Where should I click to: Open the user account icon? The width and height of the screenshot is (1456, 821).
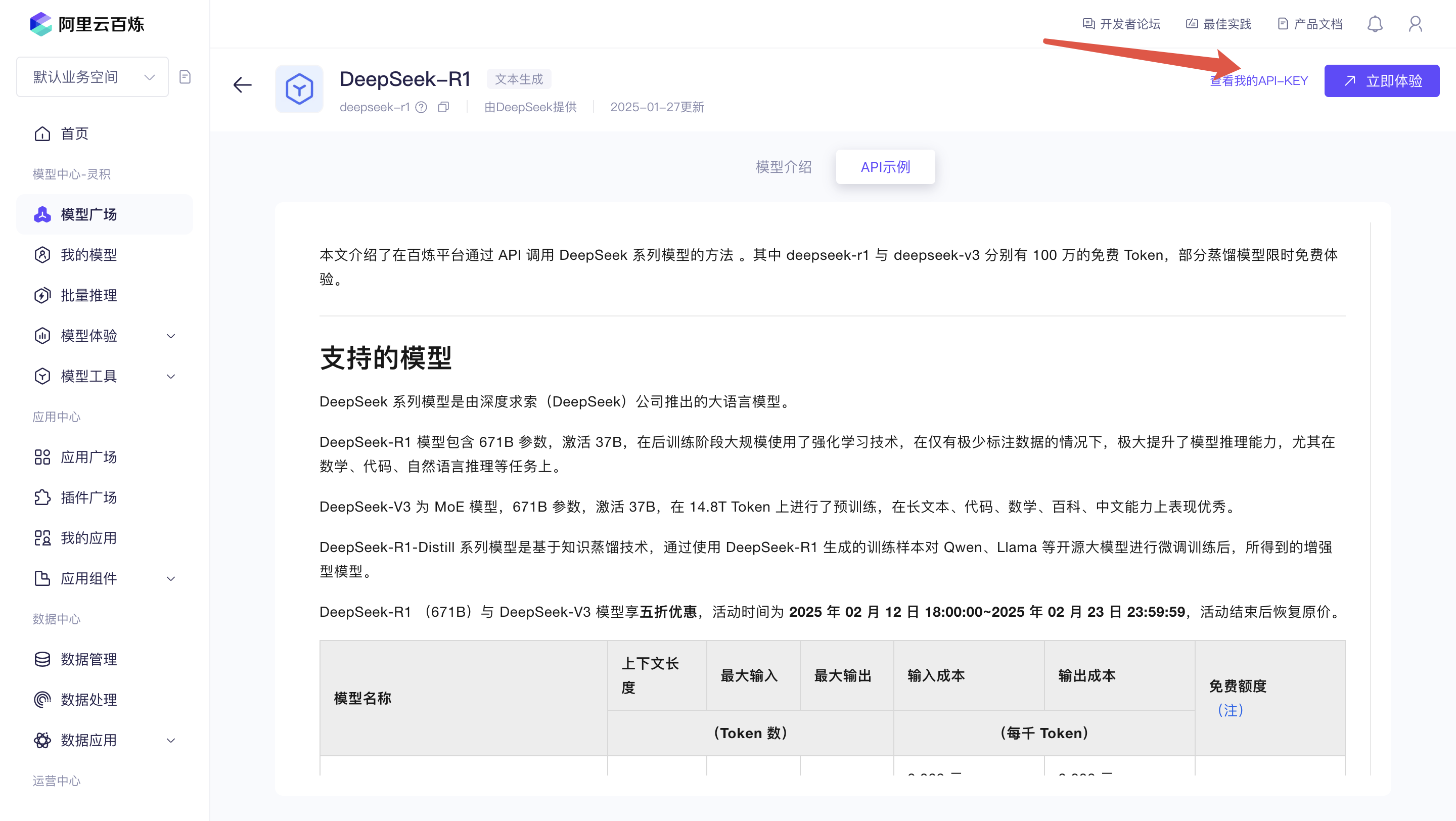[1416, 24]
